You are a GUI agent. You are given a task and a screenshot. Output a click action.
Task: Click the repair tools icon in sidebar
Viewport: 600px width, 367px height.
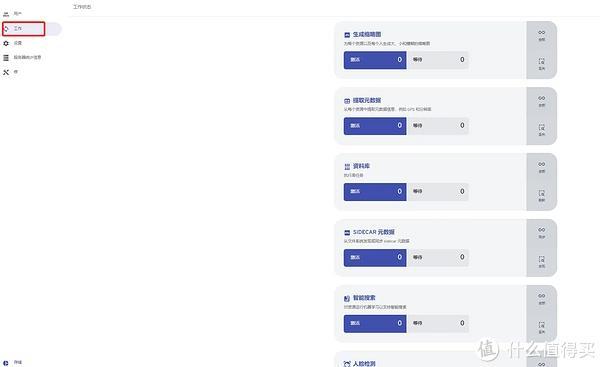pos(6,72)
